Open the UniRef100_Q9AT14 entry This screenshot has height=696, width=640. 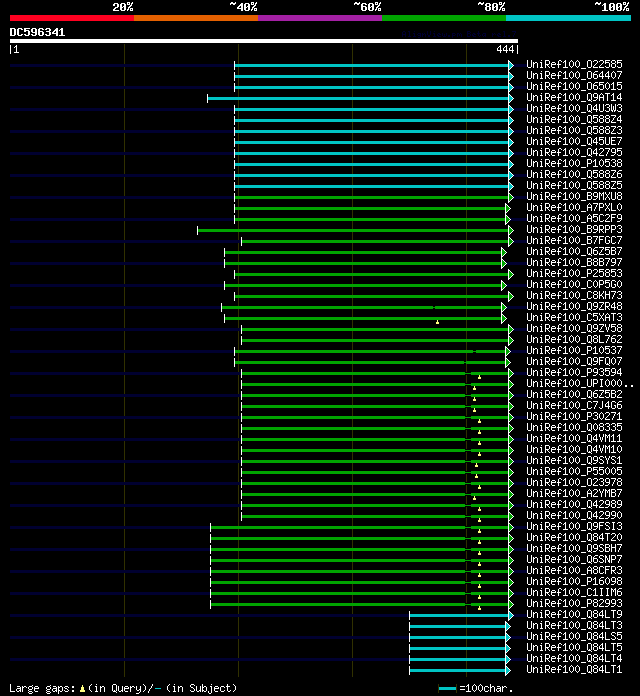(574, 98)
